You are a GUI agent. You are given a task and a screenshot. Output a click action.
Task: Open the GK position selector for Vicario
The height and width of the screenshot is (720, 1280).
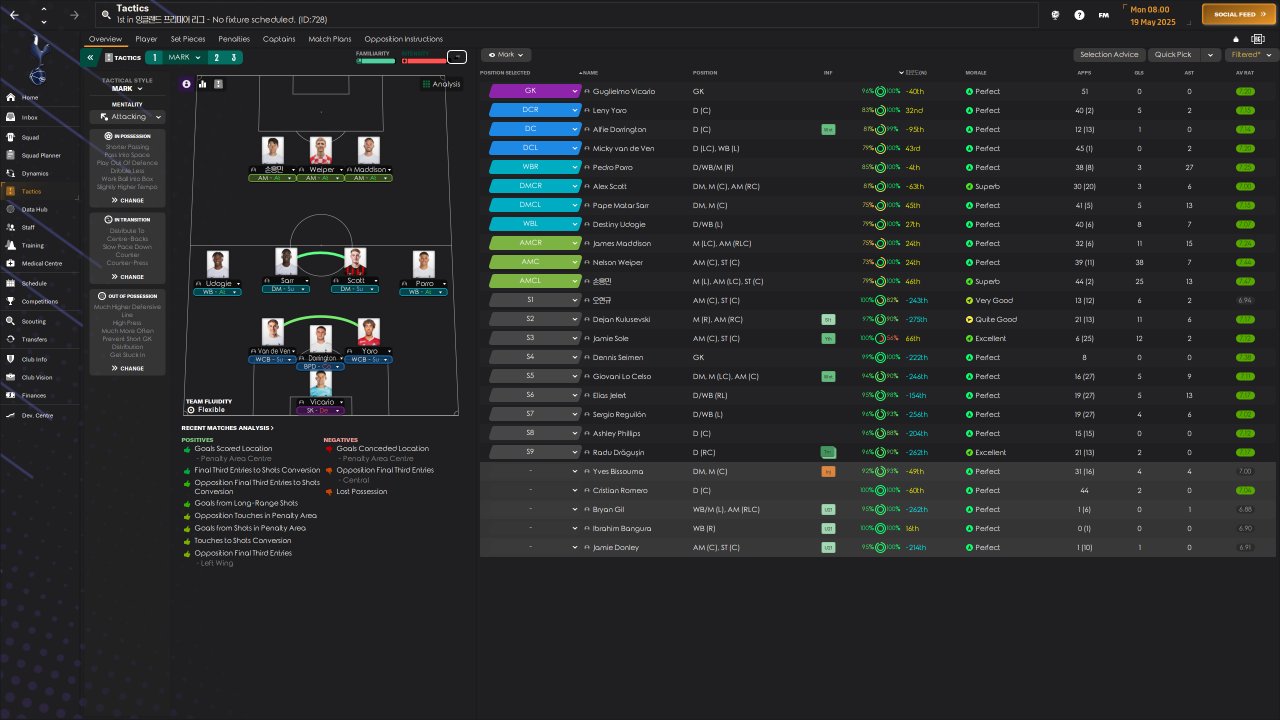click(535, 91)
